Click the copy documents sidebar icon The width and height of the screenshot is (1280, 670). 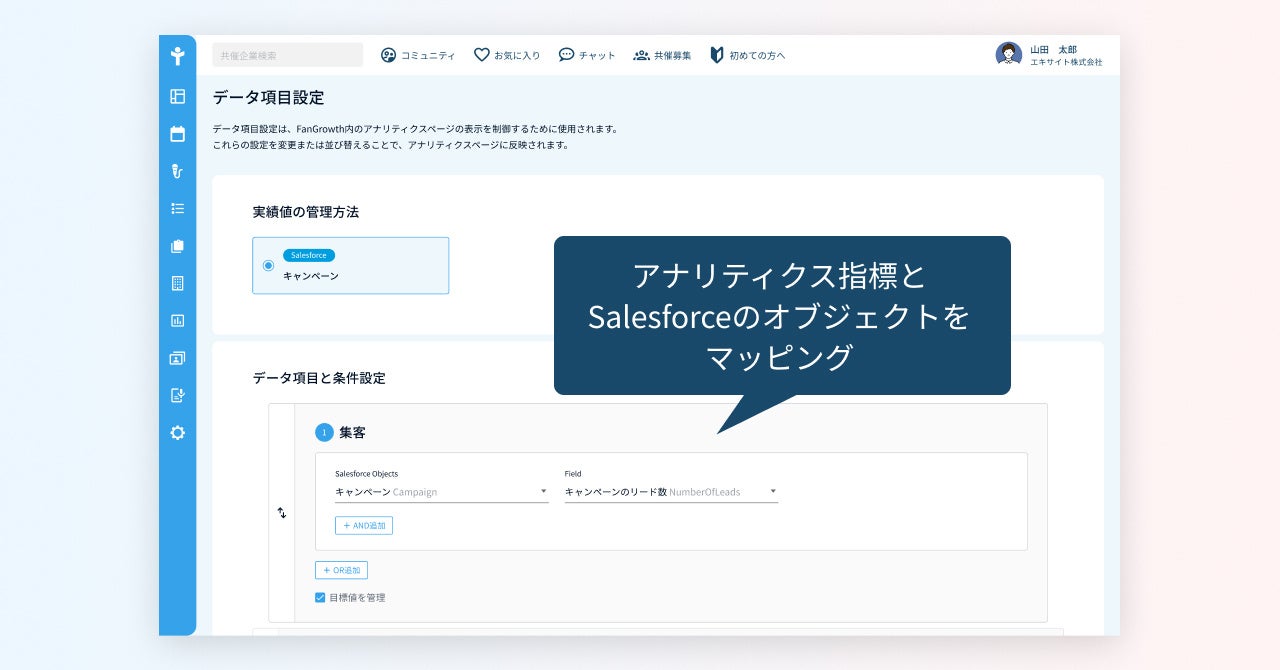(x=177, y=246)
